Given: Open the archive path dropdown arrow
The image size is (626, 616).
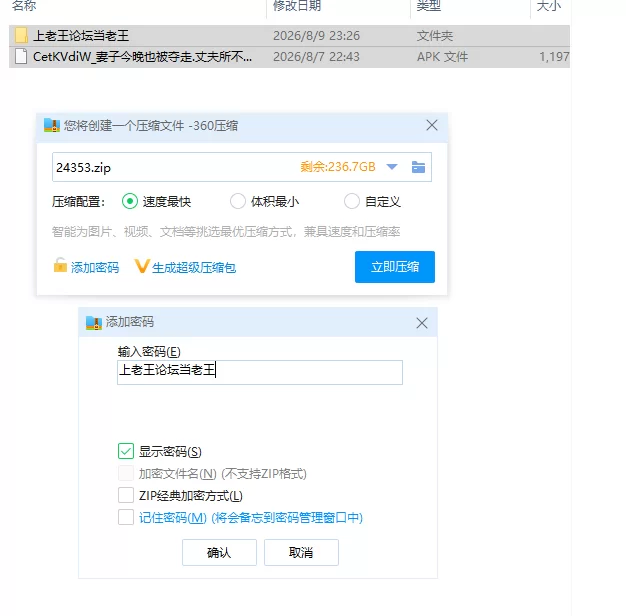Looking at the screenshot, I should tap(392, 167).
